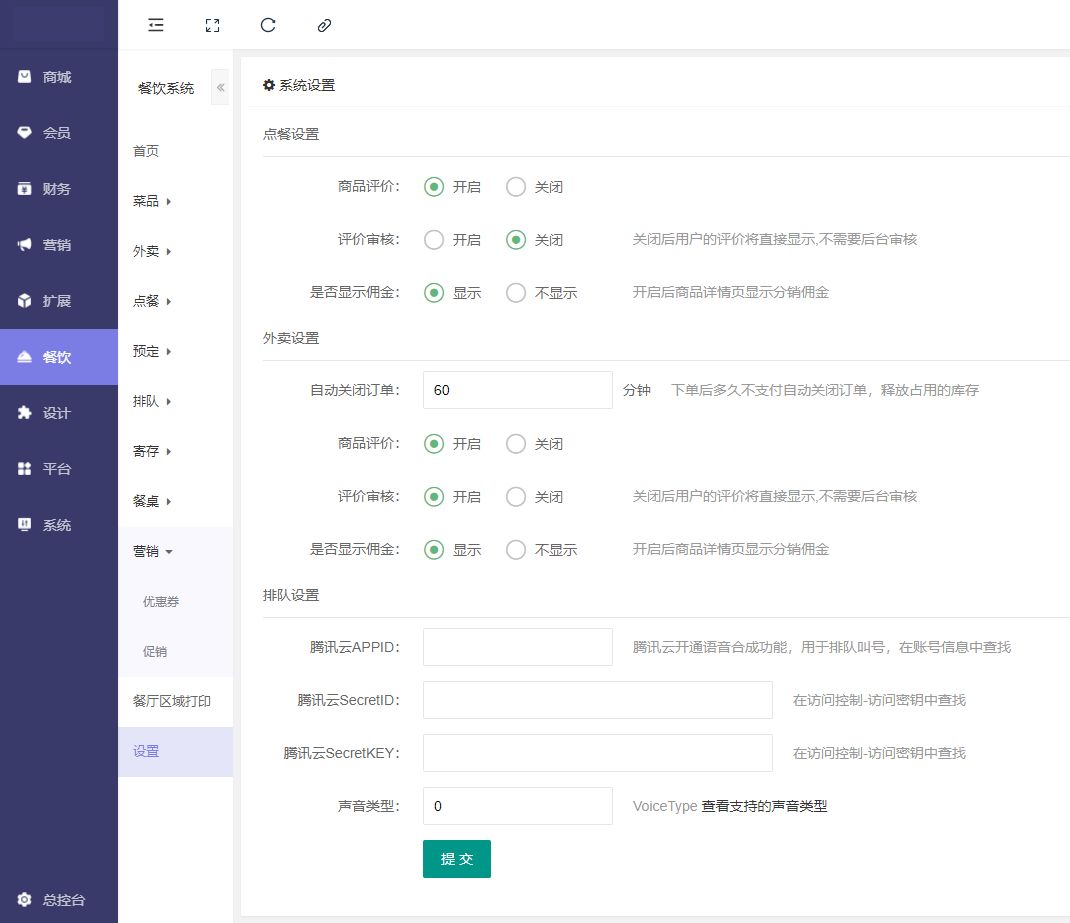1070x923 pixels.
Task: Open 查看支持的声音类型 link
Action: click(x=764, y=806)
